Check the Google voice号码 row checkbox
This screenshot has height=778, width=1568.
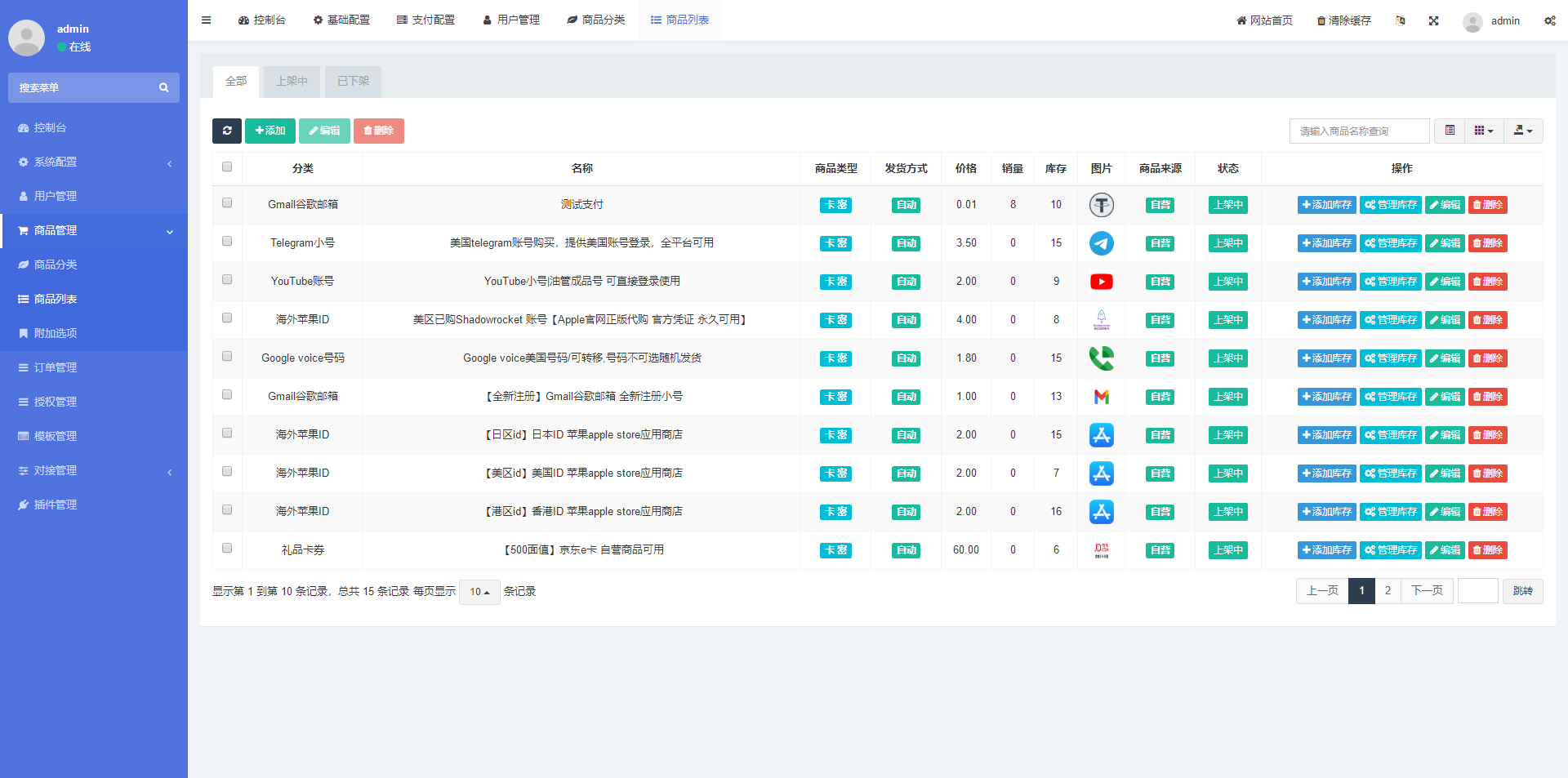[x=227, y=356]
